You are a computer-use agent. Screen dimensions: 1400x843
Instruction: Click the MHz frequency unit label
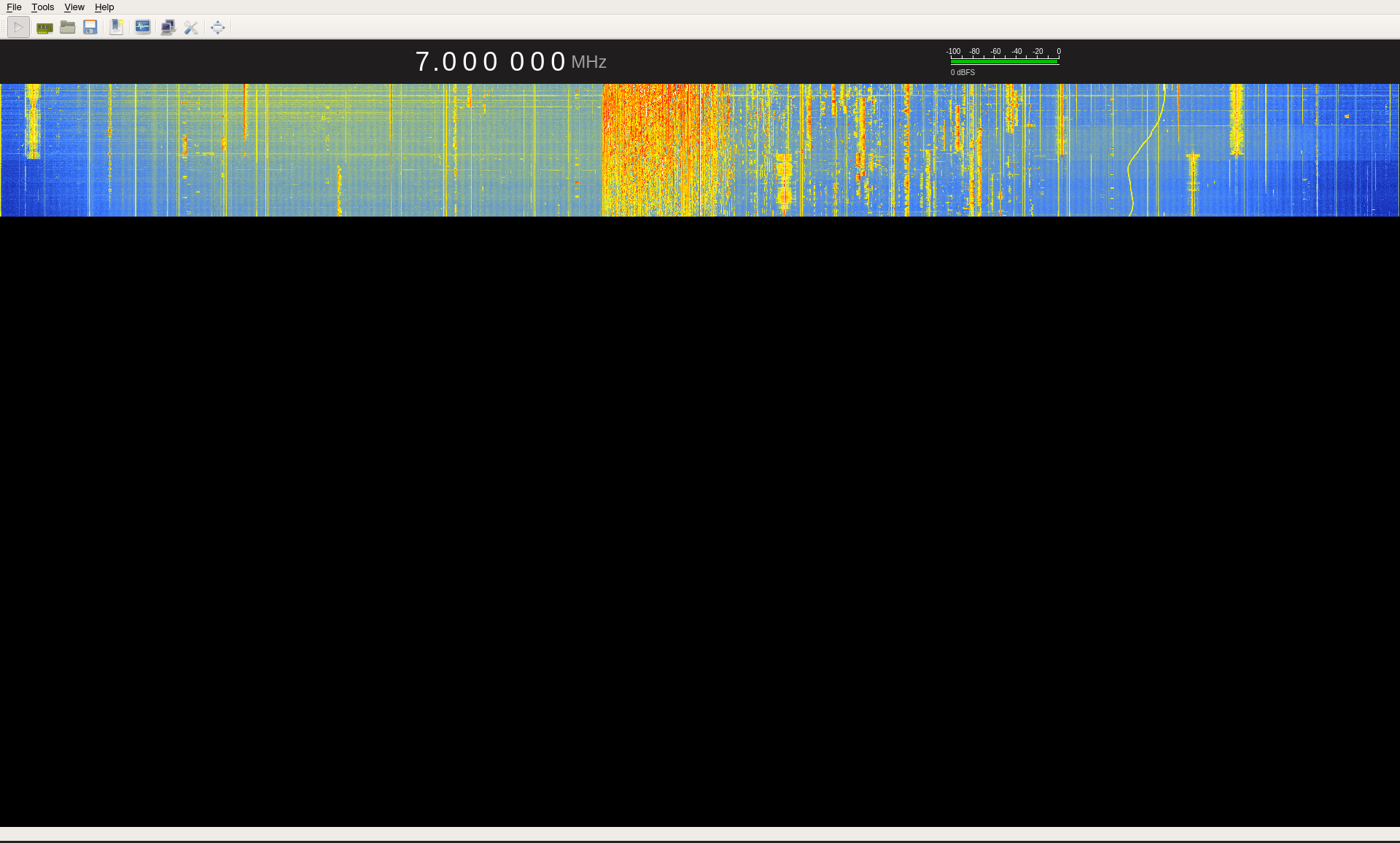[x=589, y=63]
